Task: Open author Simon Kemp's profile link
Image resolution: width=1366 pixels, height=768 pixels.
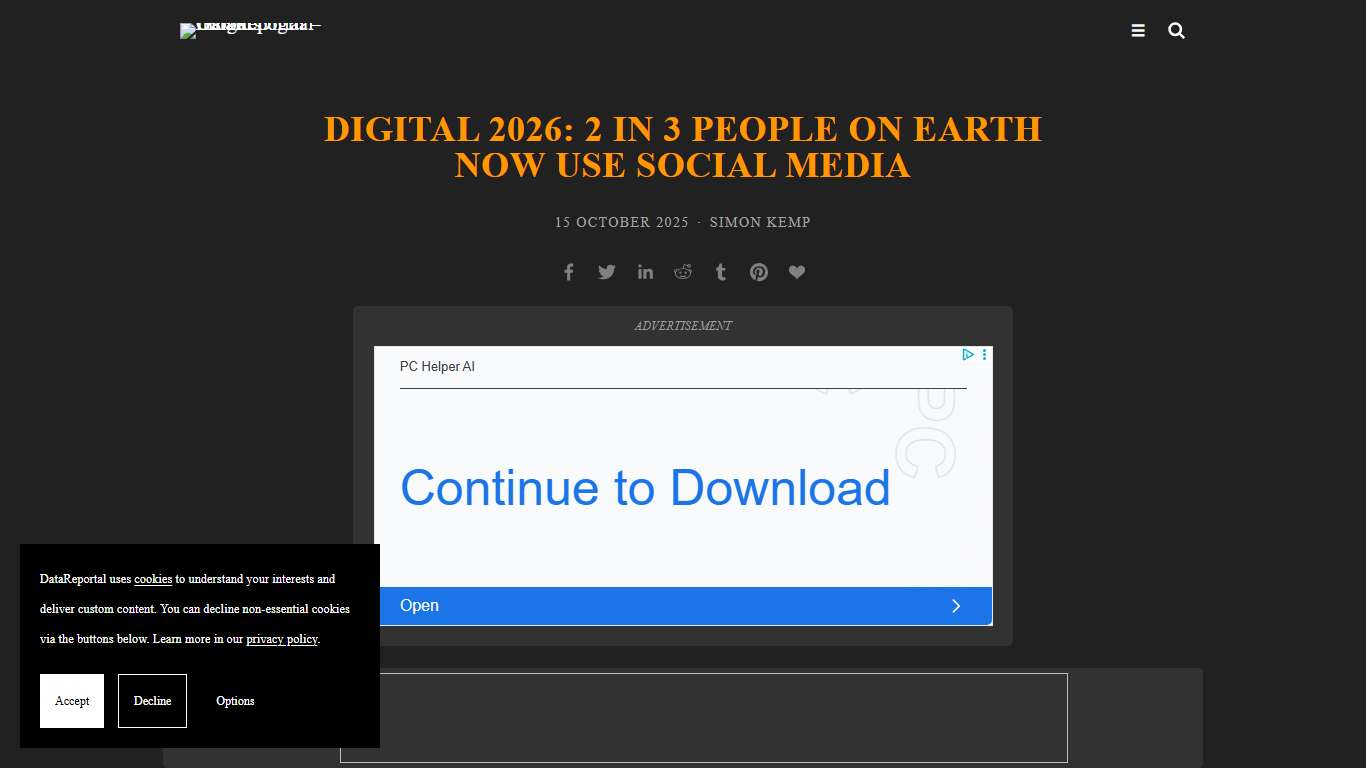Action: (x=760, y=222)
